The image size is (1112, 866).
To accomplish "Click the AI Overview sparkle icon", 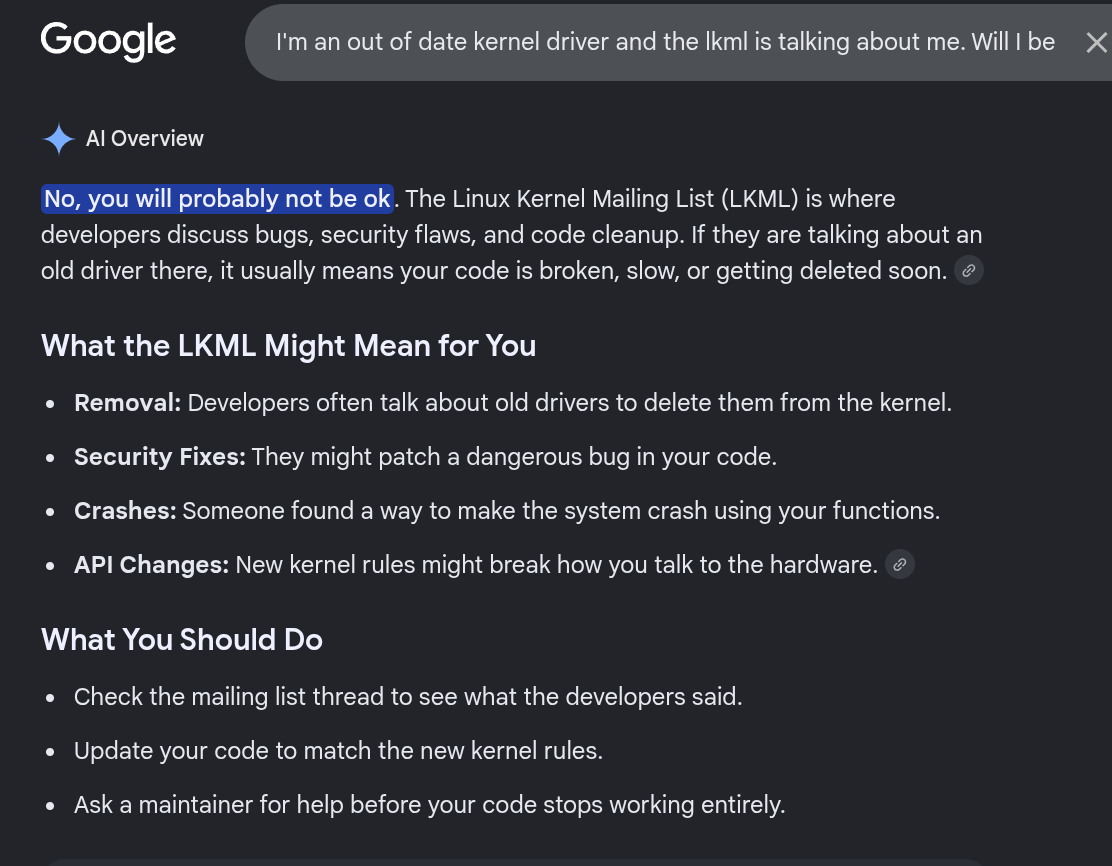I will tap(59, 138).
